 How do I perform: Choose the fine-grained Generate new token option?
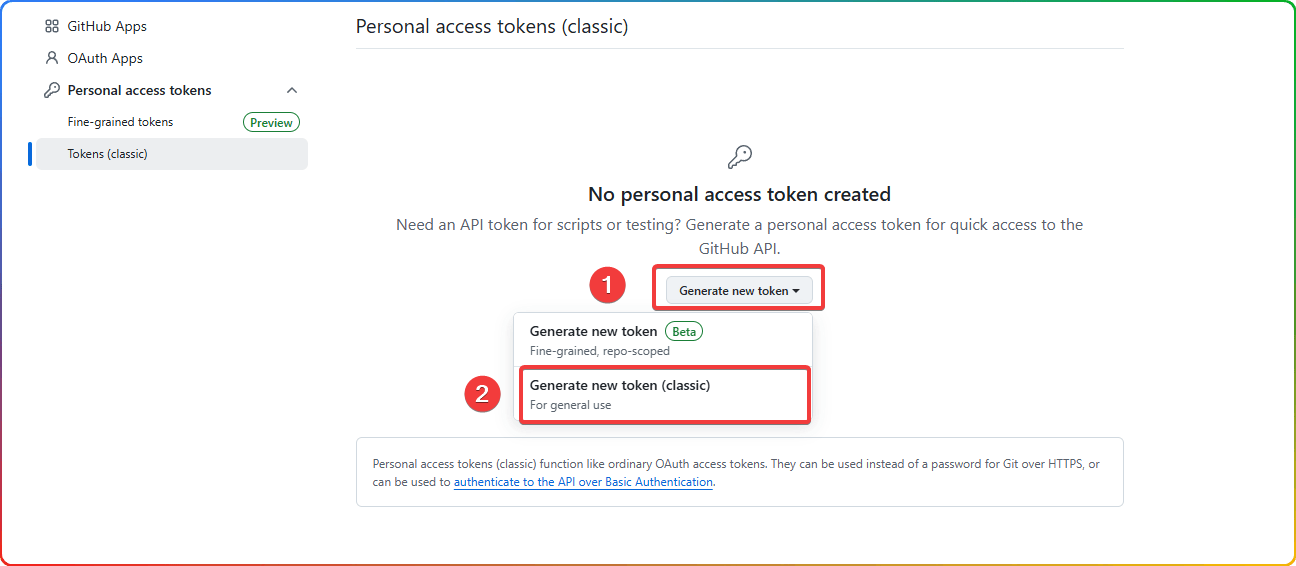click(x=663, y=340)
